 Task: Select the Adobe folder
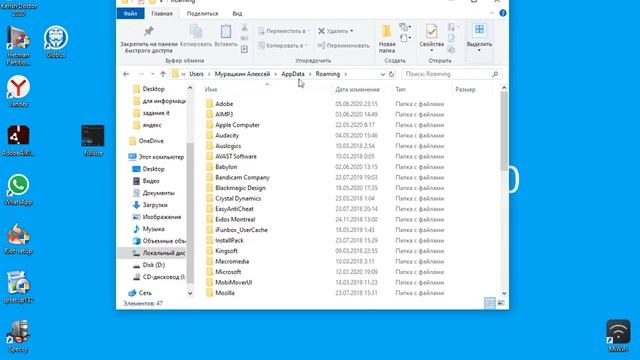click(224, 104)
